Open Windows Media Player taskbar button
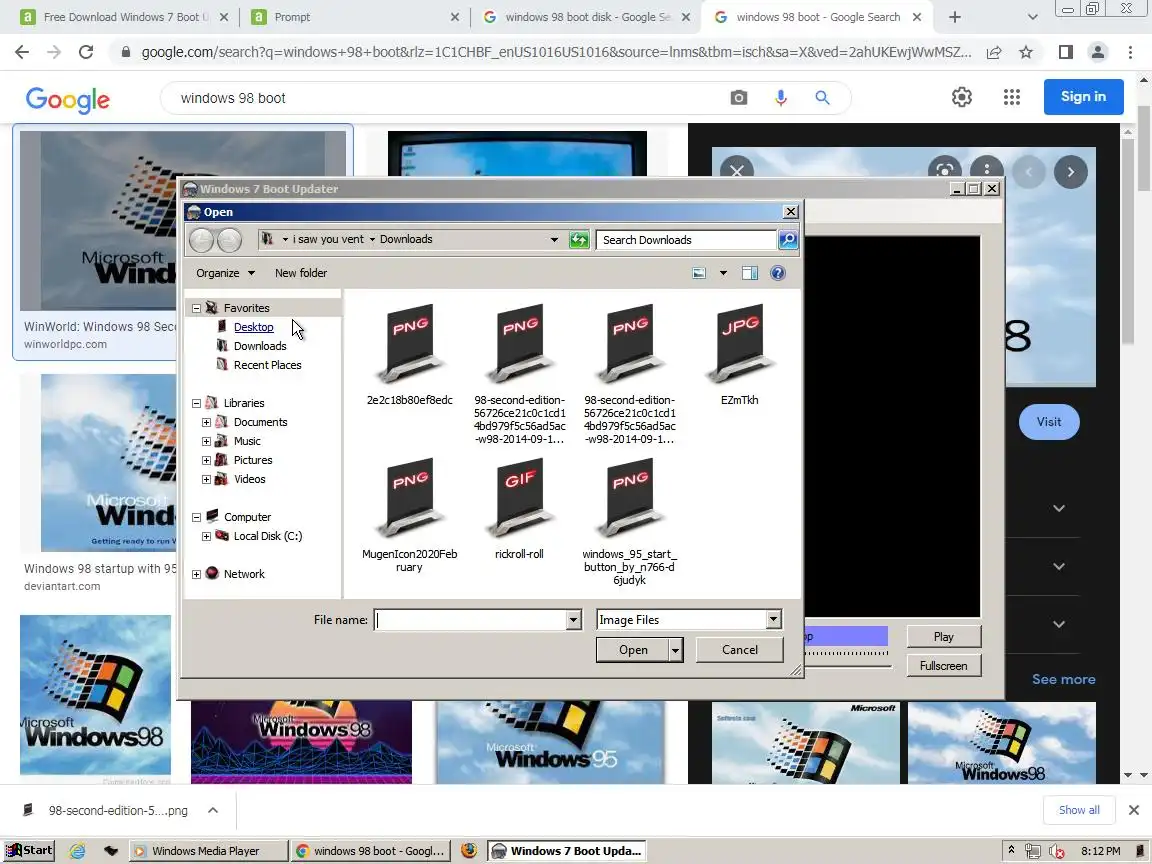The width and height of the screenshot is (1152, 864). [209, 851]
